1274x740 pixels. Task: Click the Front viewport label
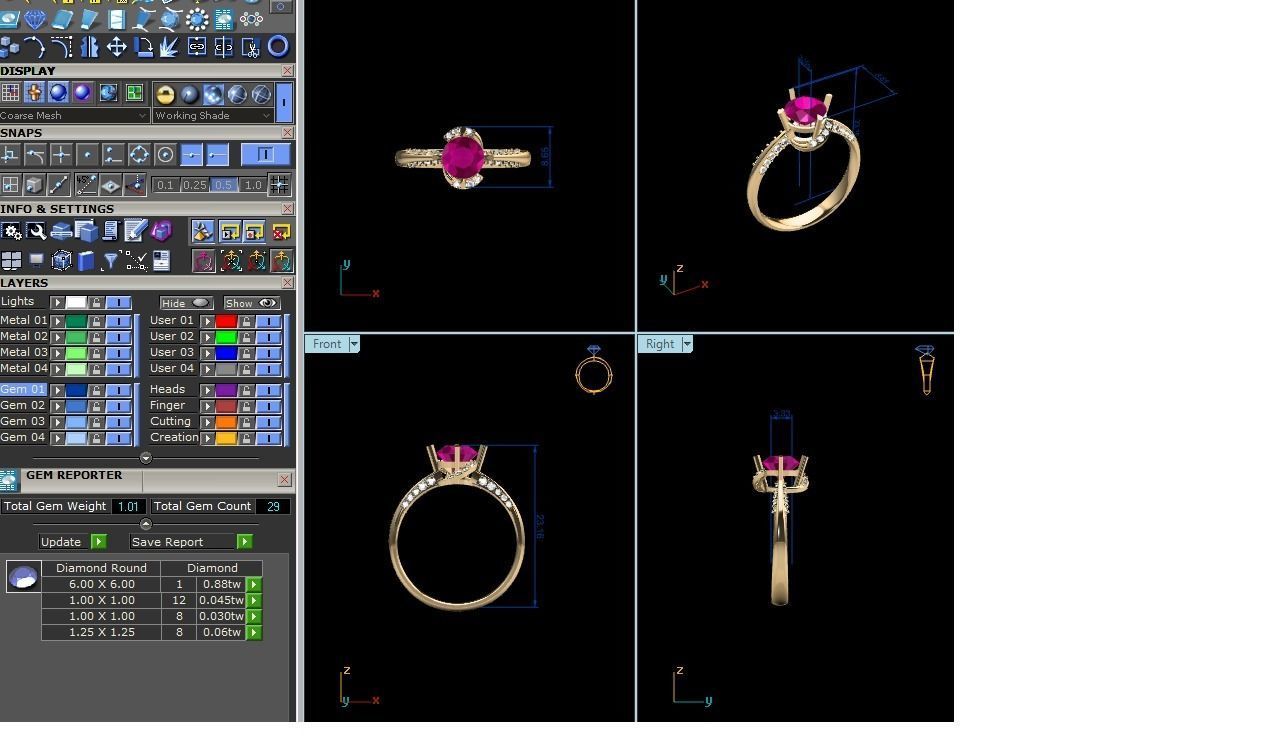(327, 344)
